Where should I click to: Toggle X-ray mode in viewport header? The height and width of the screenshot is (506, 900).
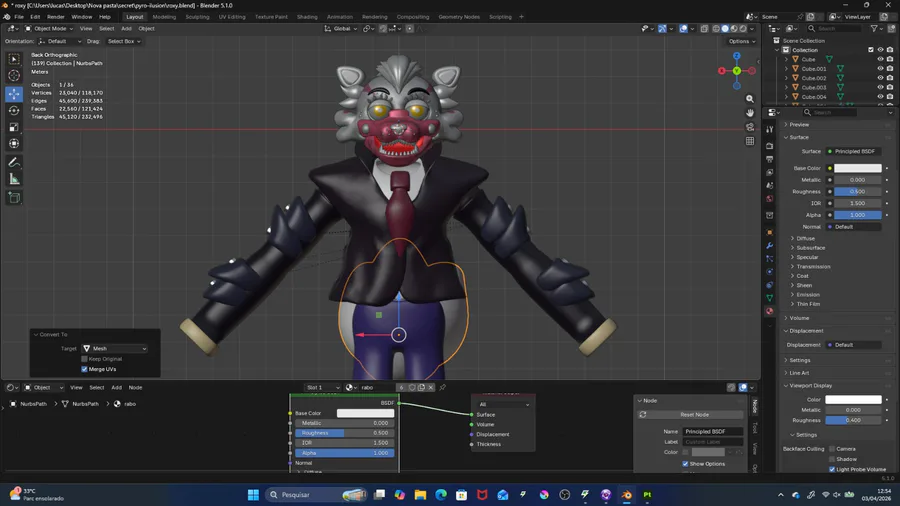pos(704,29)
